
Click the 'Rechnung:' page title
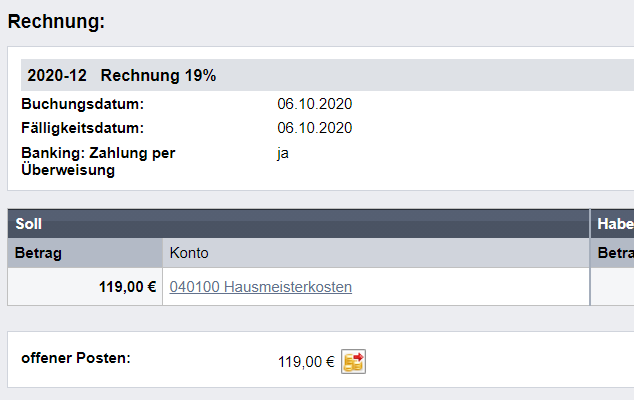coord(56,21)
